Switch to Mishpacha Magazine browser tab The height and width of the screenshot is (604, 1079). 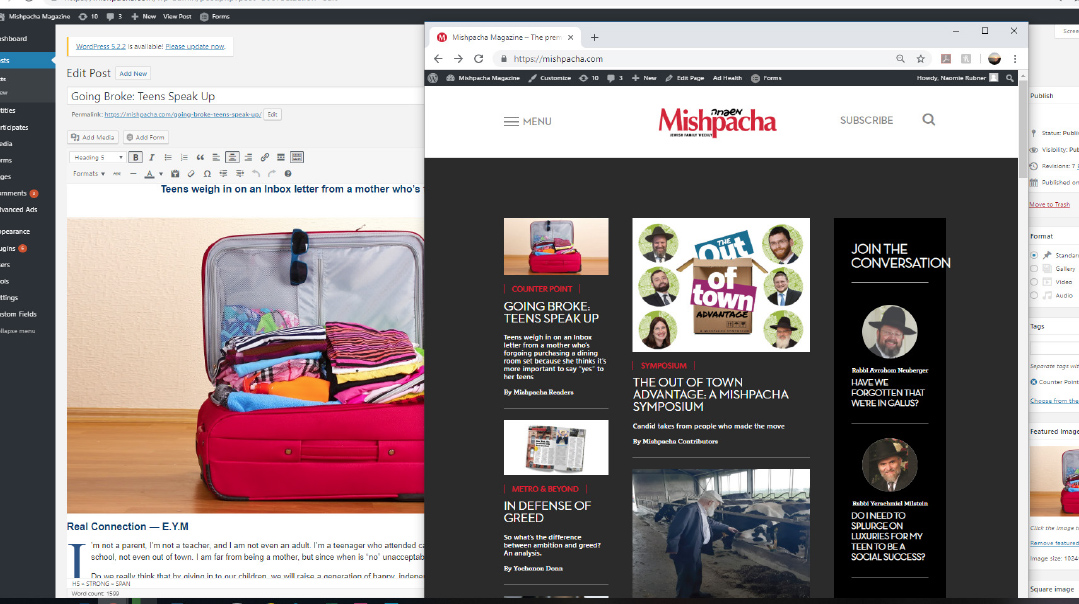tap(506, 37)
